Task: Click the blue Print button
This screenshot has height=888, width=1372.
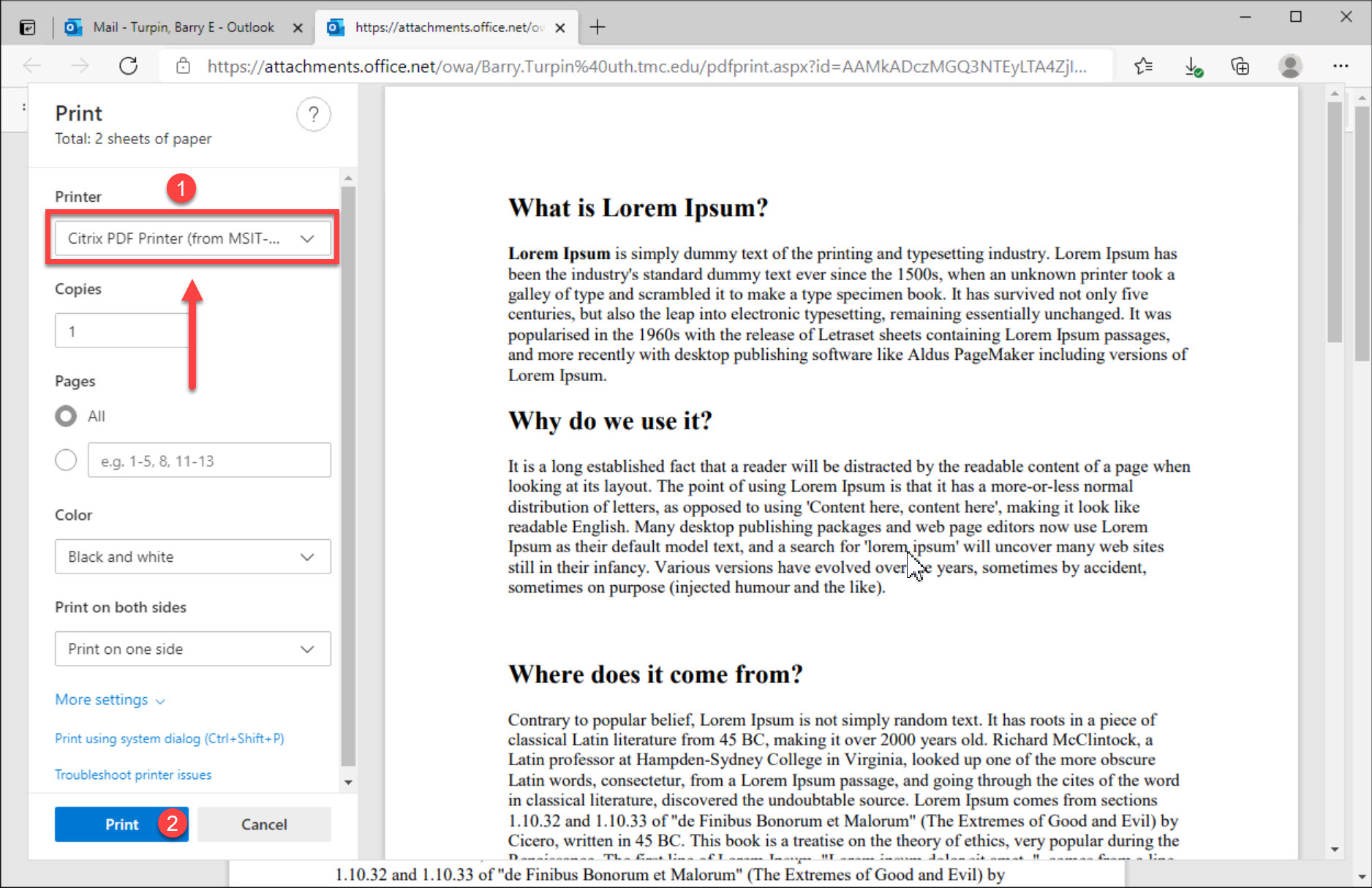Action: tap(121, 824)
